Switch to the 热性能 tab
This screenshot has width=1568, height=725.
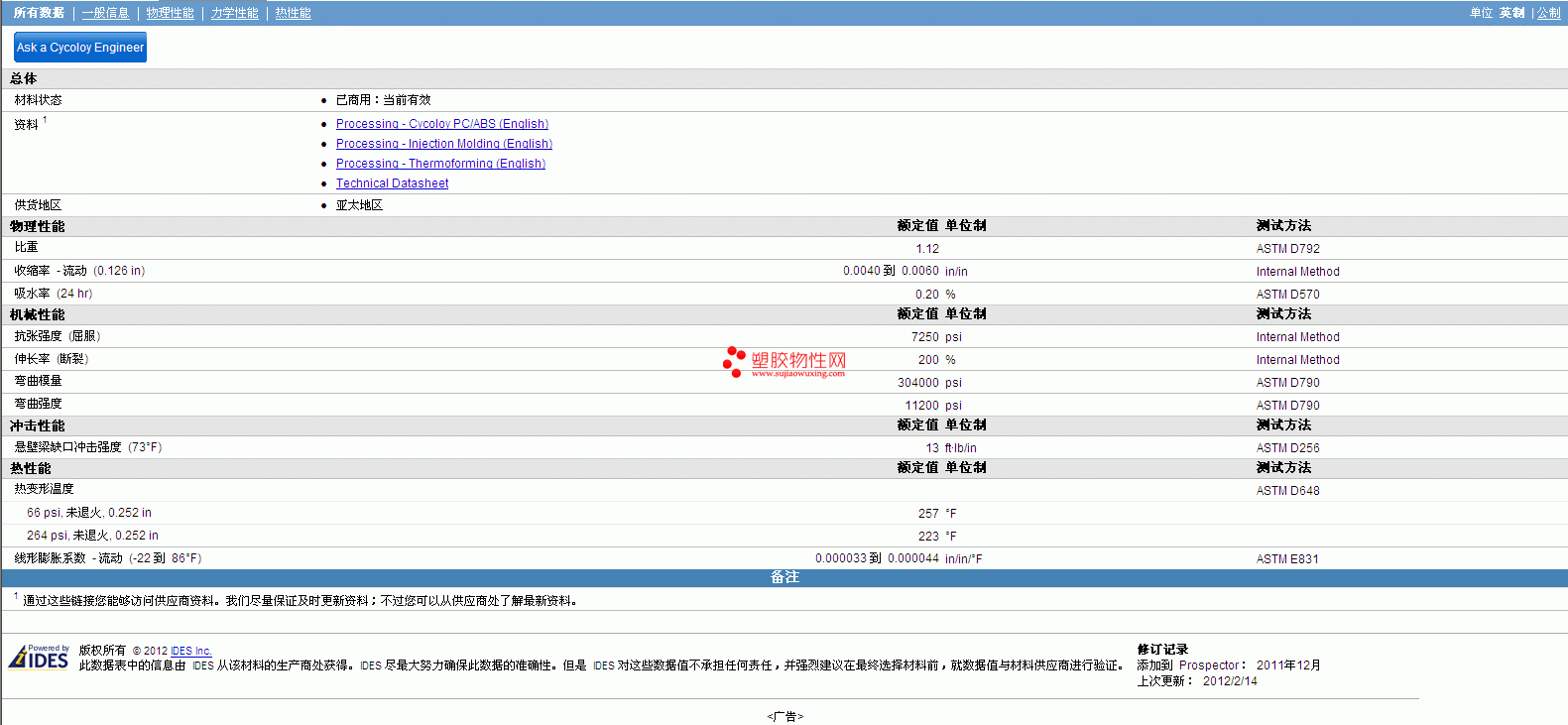click(x=293, y=13)
